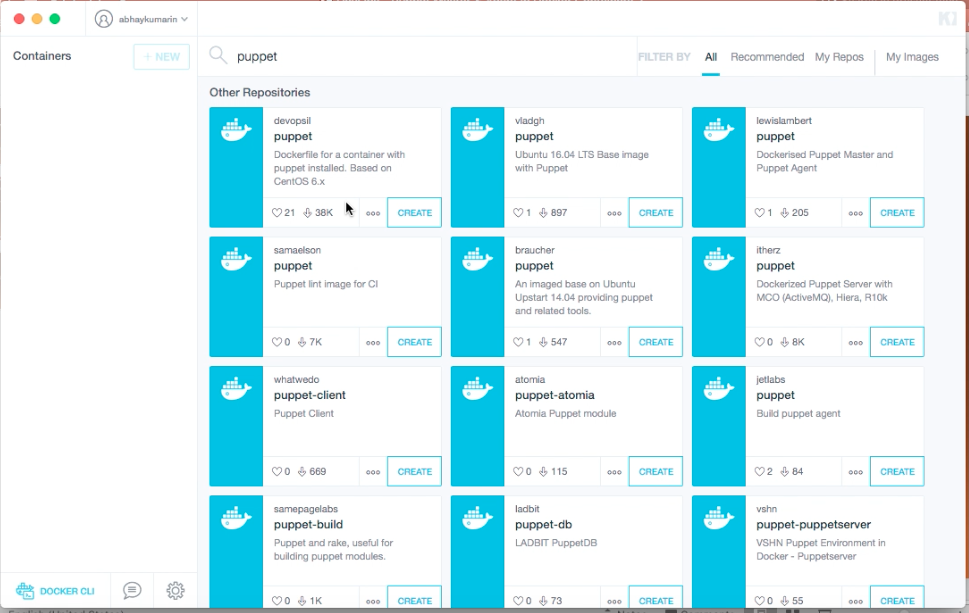Click the download icon on itherz puppet
This screenshot has height=613, width=969.
pos(784,342)
